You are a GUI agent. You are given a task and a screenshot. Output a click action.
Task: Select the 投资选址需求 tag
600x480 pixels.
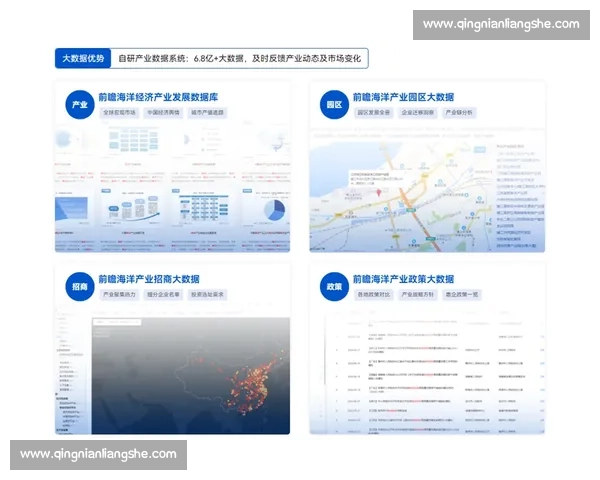(207, 294)
